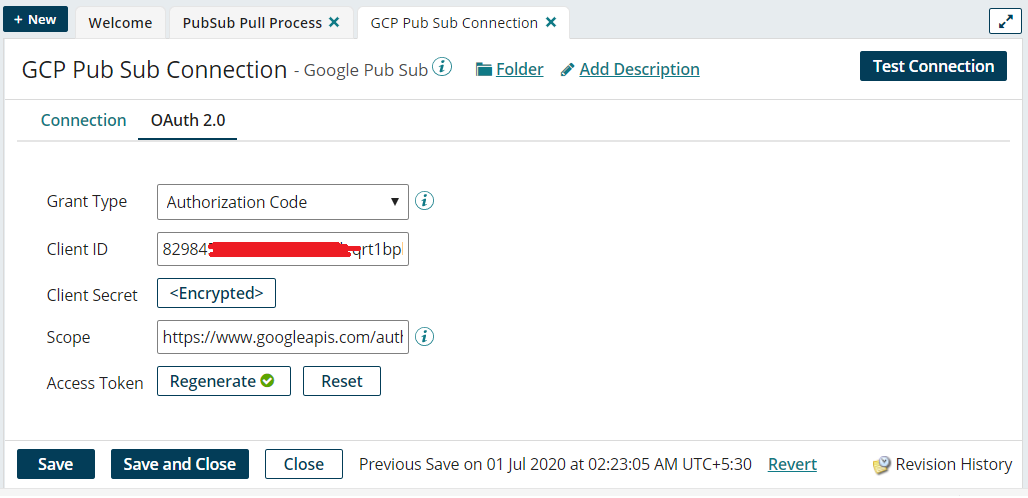Click the Encrypted Client Secret button
Image resolution: width=1028 pixels, height=498 pixels.
(216, 293)
